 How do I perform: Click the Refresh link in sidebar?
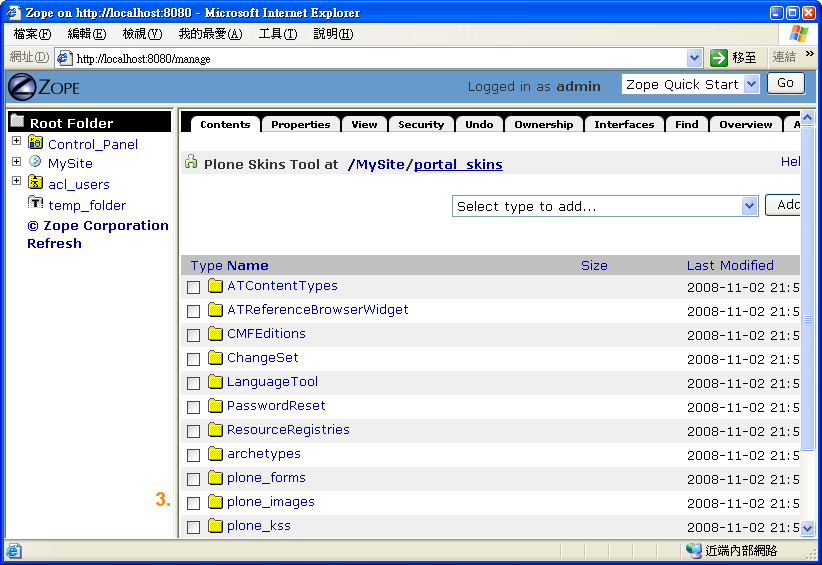point(55,243)
